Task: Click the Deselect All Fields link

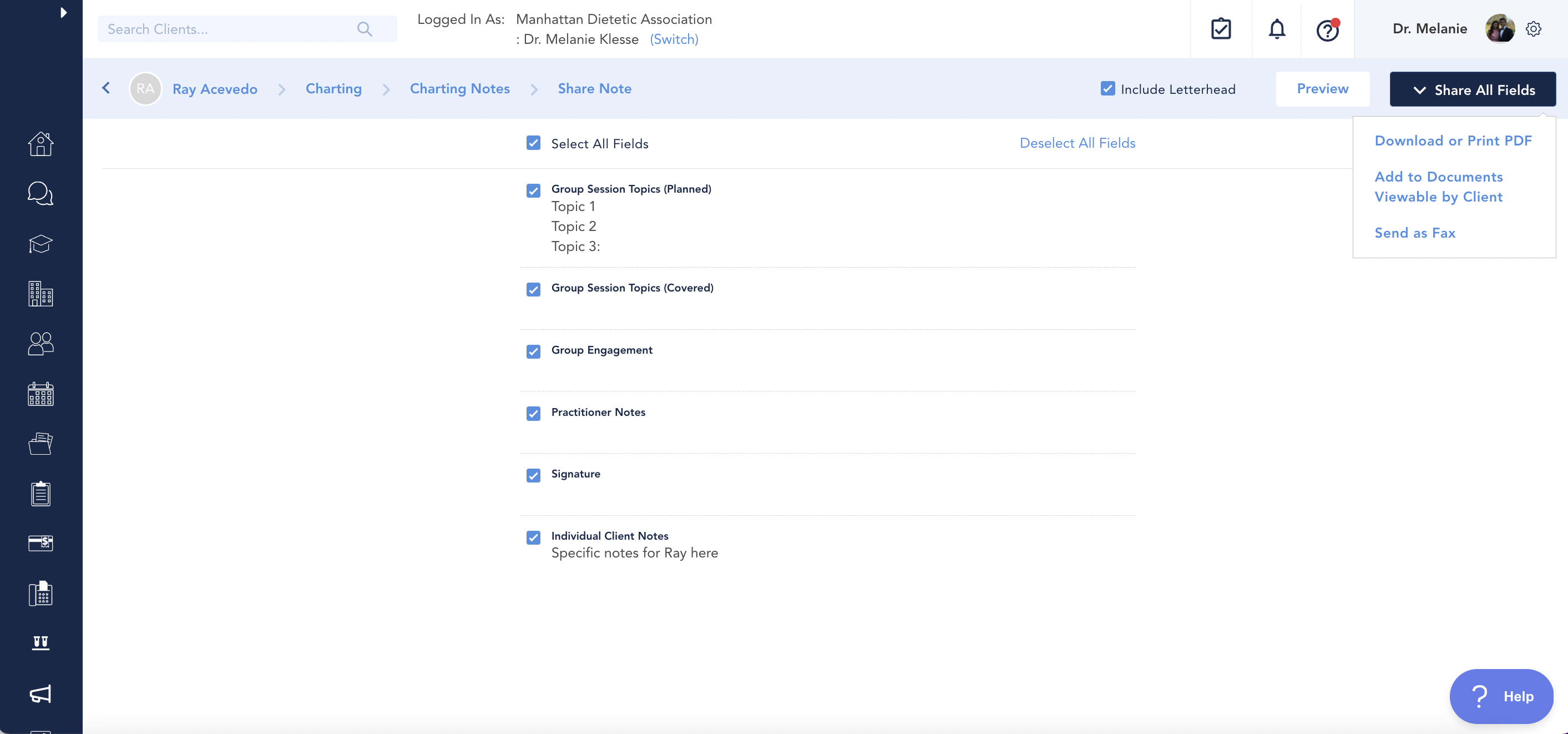Action: coord(1077,143)
